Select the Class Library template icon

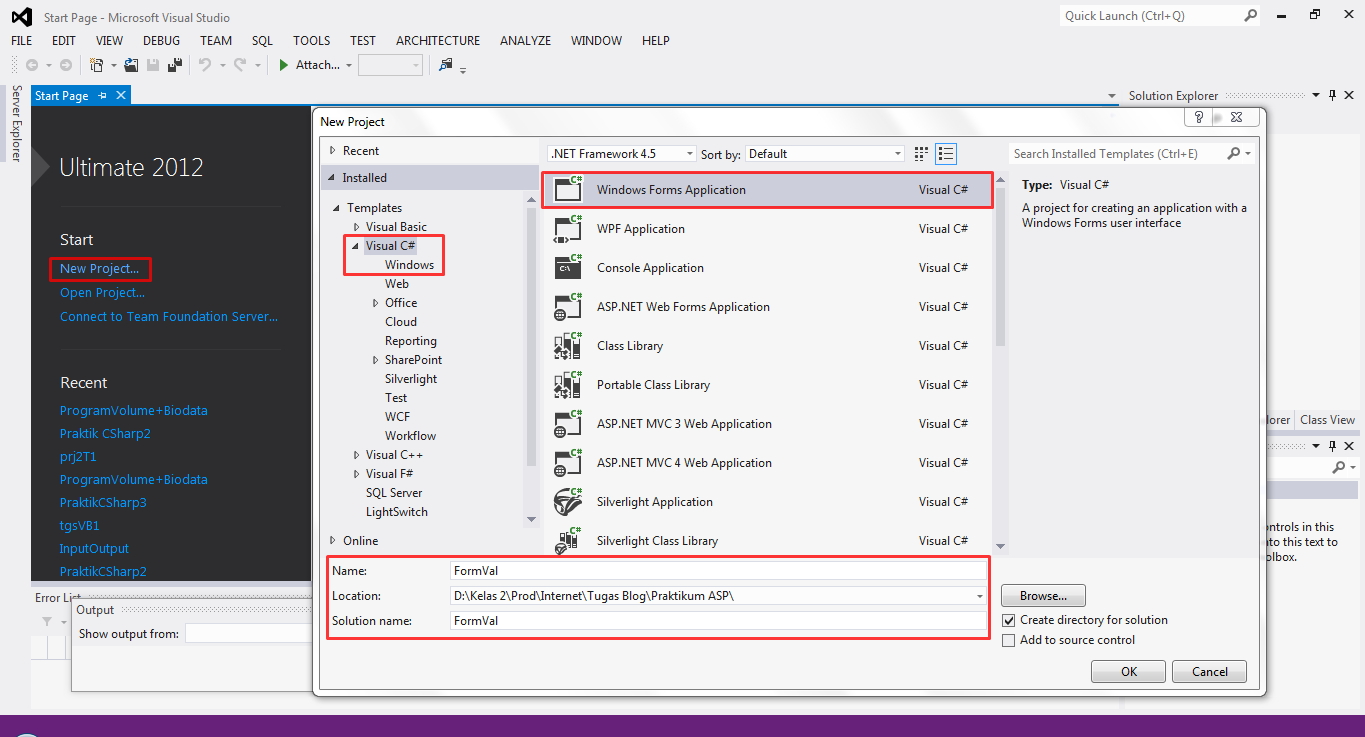(x=568, y=346)
